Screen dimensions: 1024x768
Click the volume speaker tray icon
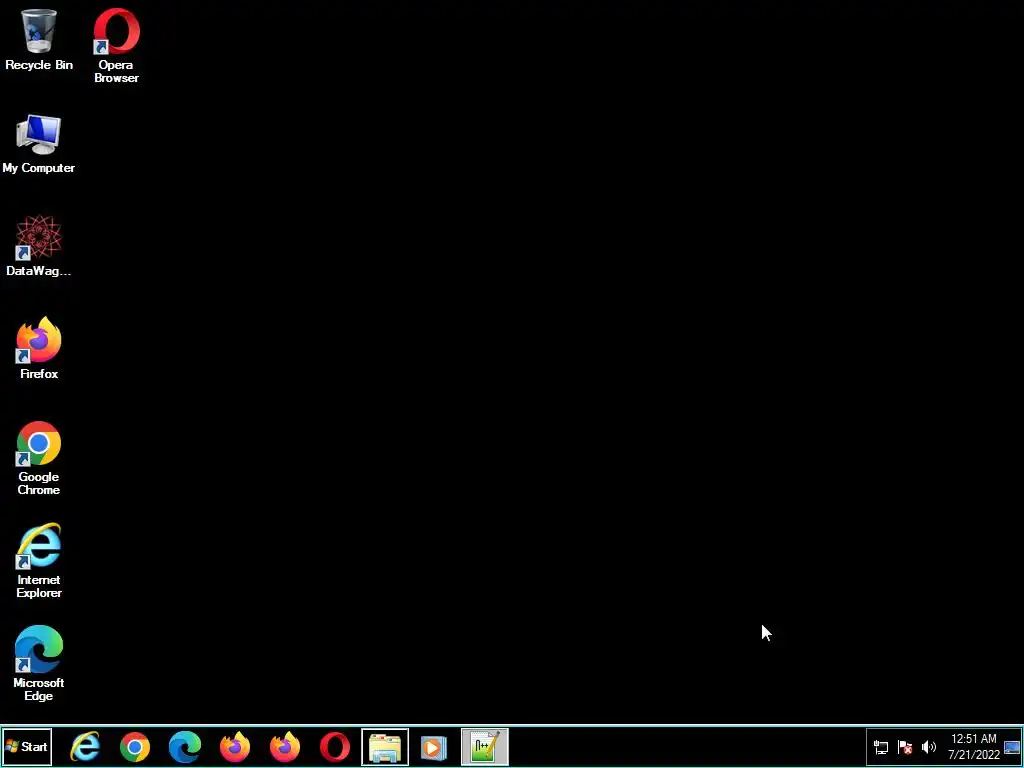click(x=929, y=747)
